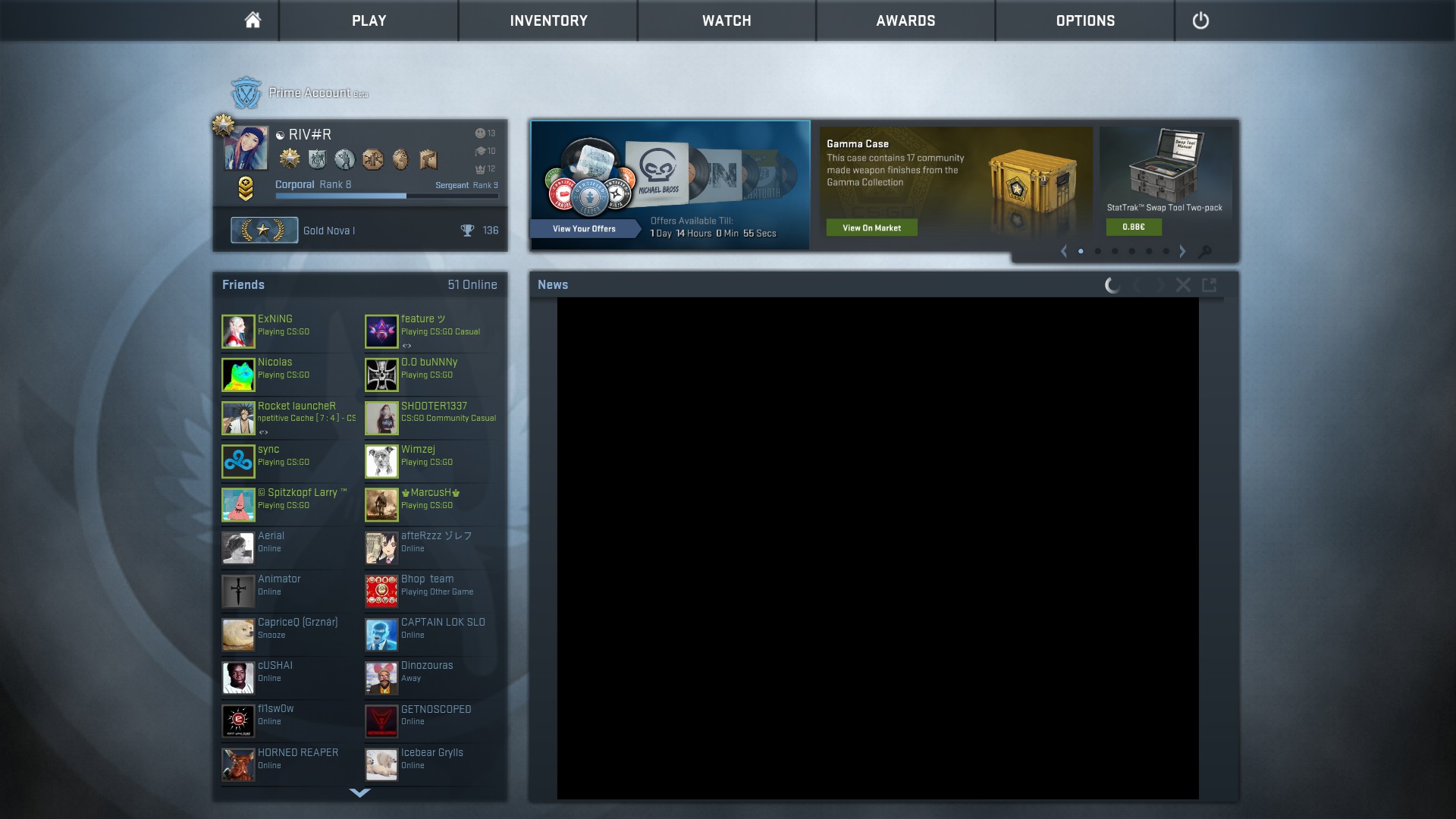Click the key icon beside the store carousel
Image resolution: width=1456 pixels, height=819 pixels.
[1204, 252]
